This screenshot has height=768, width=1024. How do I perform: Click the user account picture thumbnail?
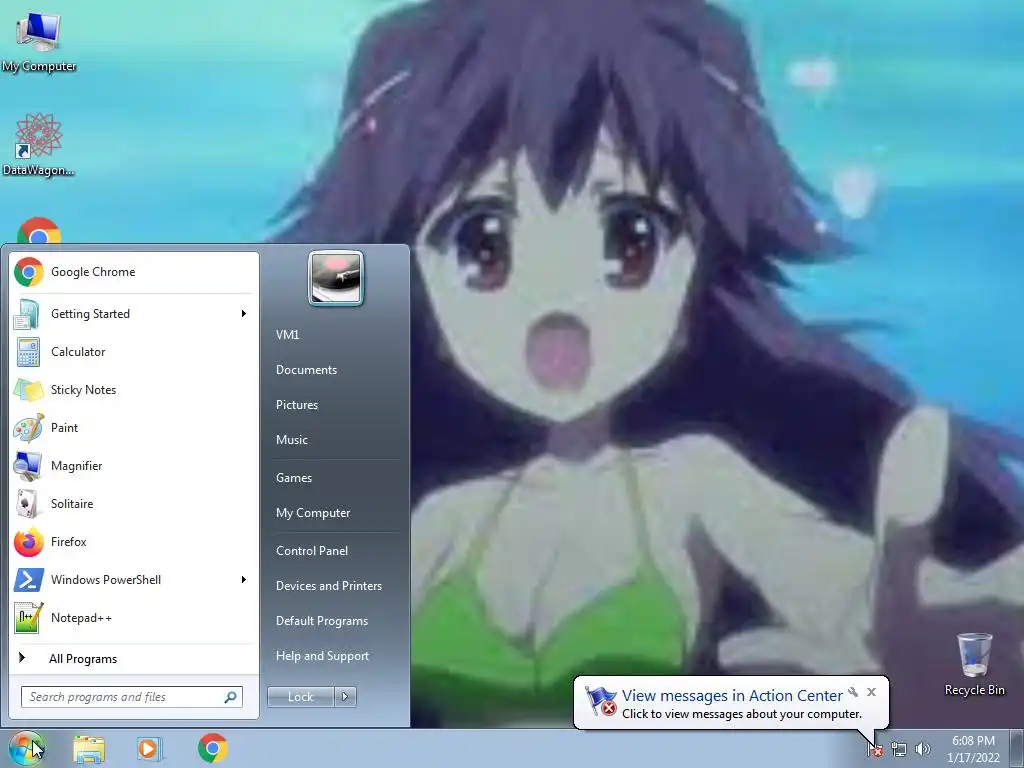[336, 278]
